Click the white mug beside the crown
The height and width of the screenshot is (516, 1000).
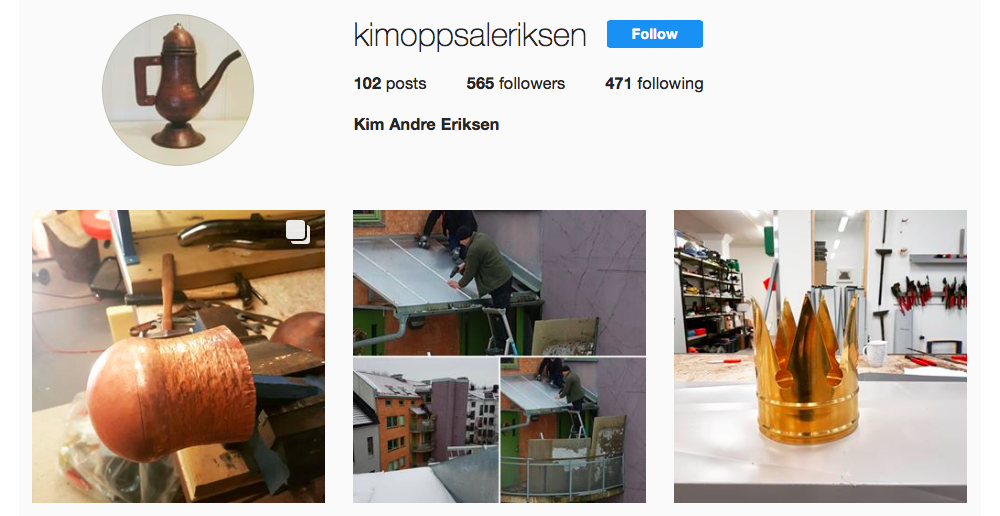click(874, 353)
